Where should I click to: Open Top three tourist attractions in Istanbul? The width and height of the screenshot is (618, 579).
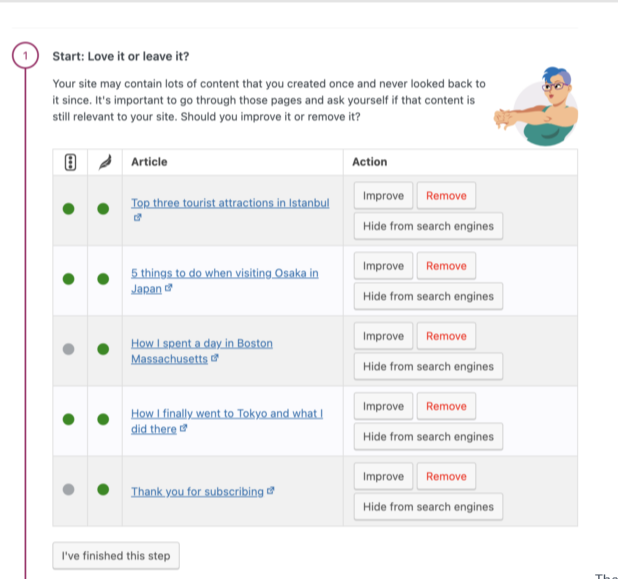[x=229, y=203]
